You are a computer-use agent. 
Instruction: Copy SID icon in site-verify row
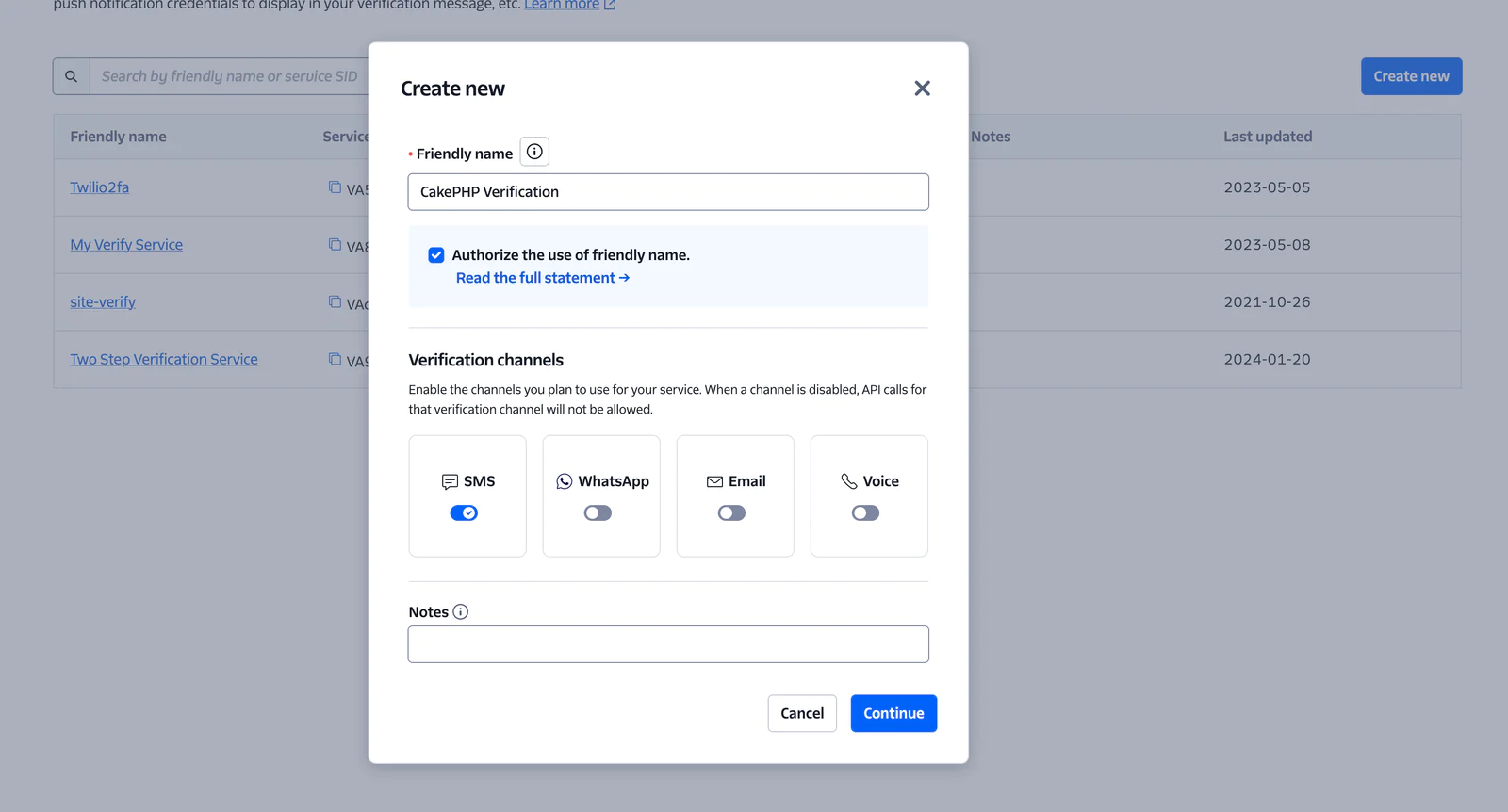[335, 302]
